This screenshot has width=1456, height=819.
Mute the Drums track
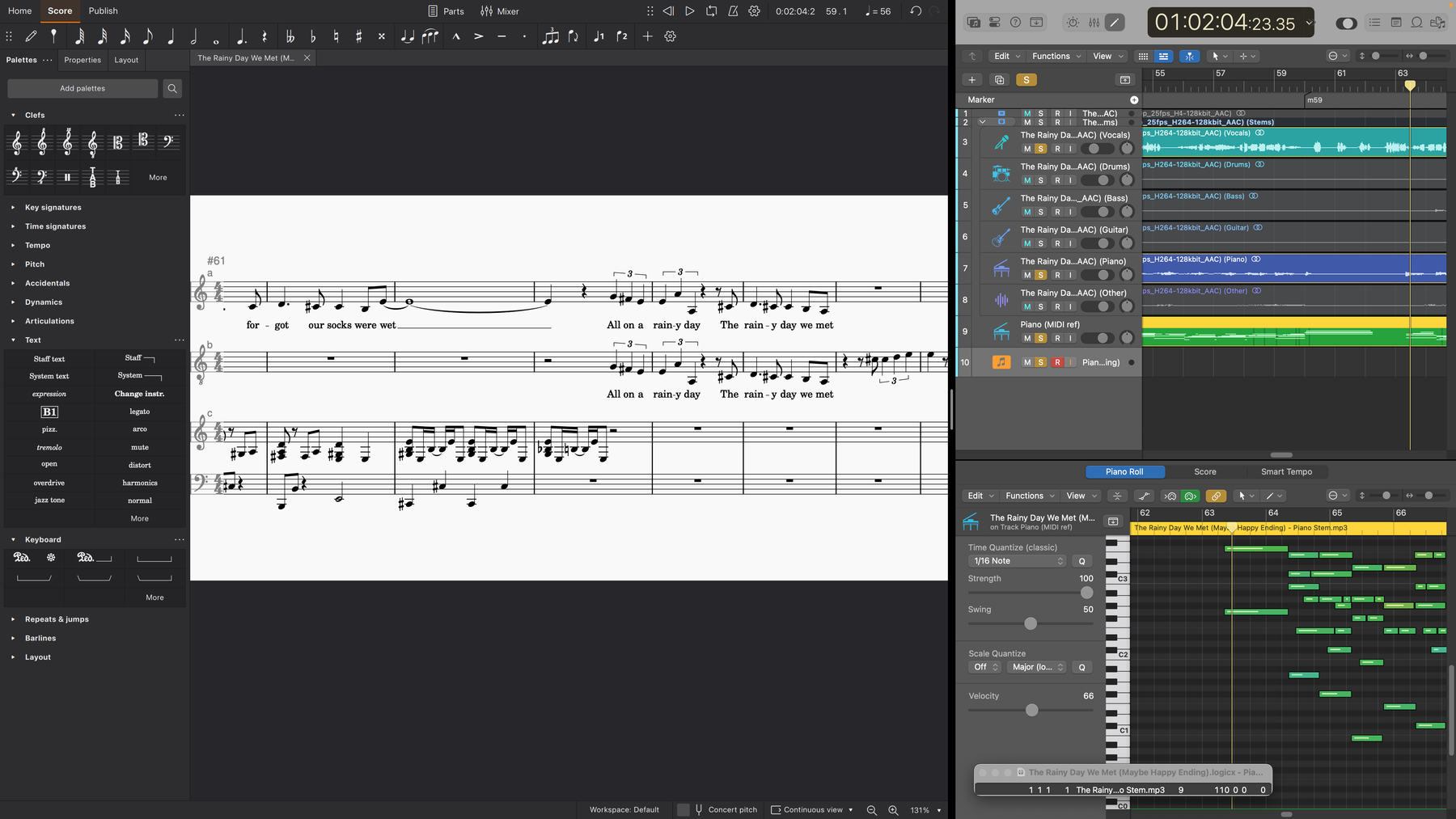click(x=1027, y=180)
